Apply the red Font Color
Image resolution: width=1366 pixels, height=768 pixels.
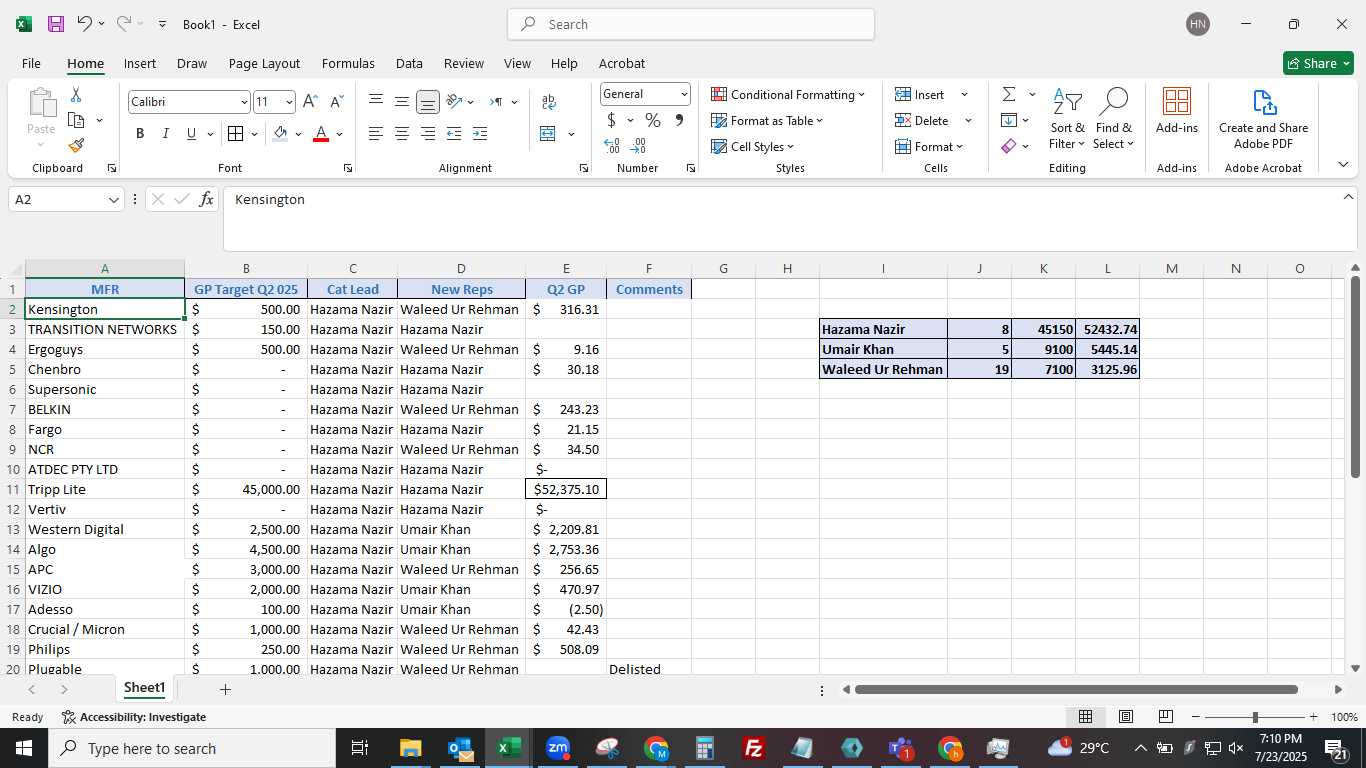click(x=321, y=133)
